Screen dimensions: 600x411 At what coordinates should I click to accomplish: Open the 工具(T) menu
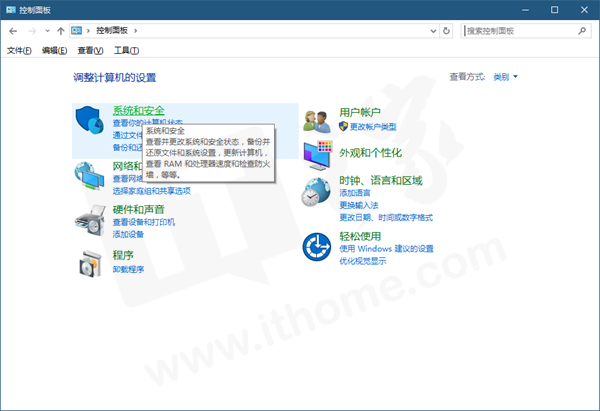[126, 50]
